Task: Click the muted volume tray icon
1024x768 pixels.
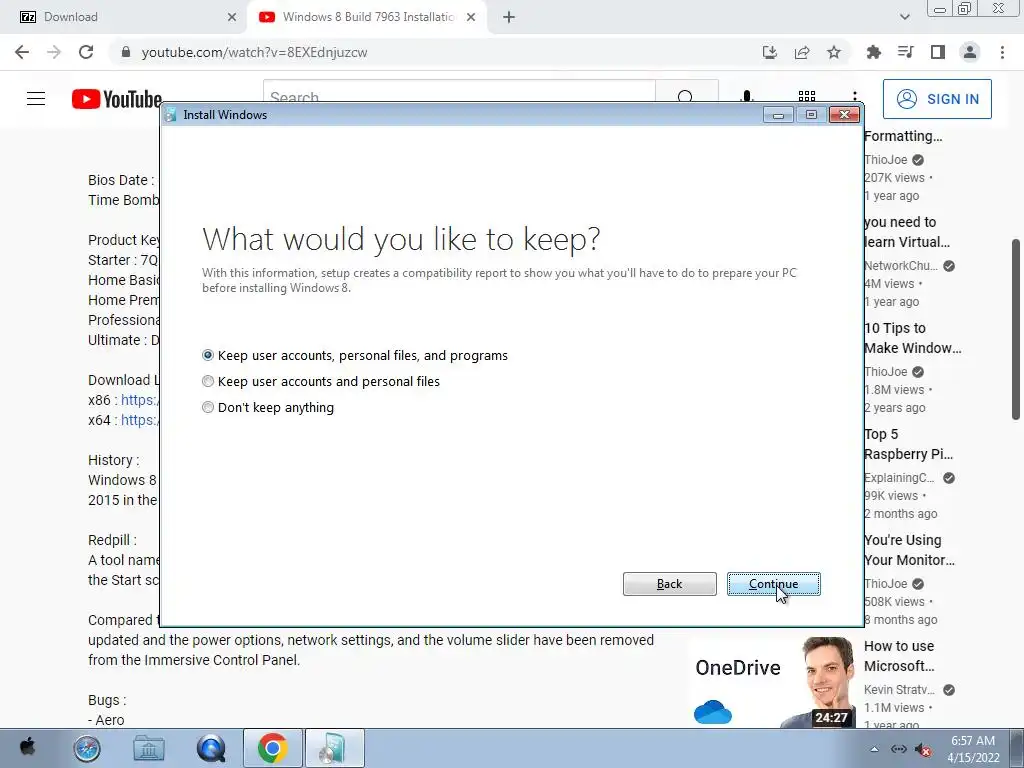Action: (923, 750)
